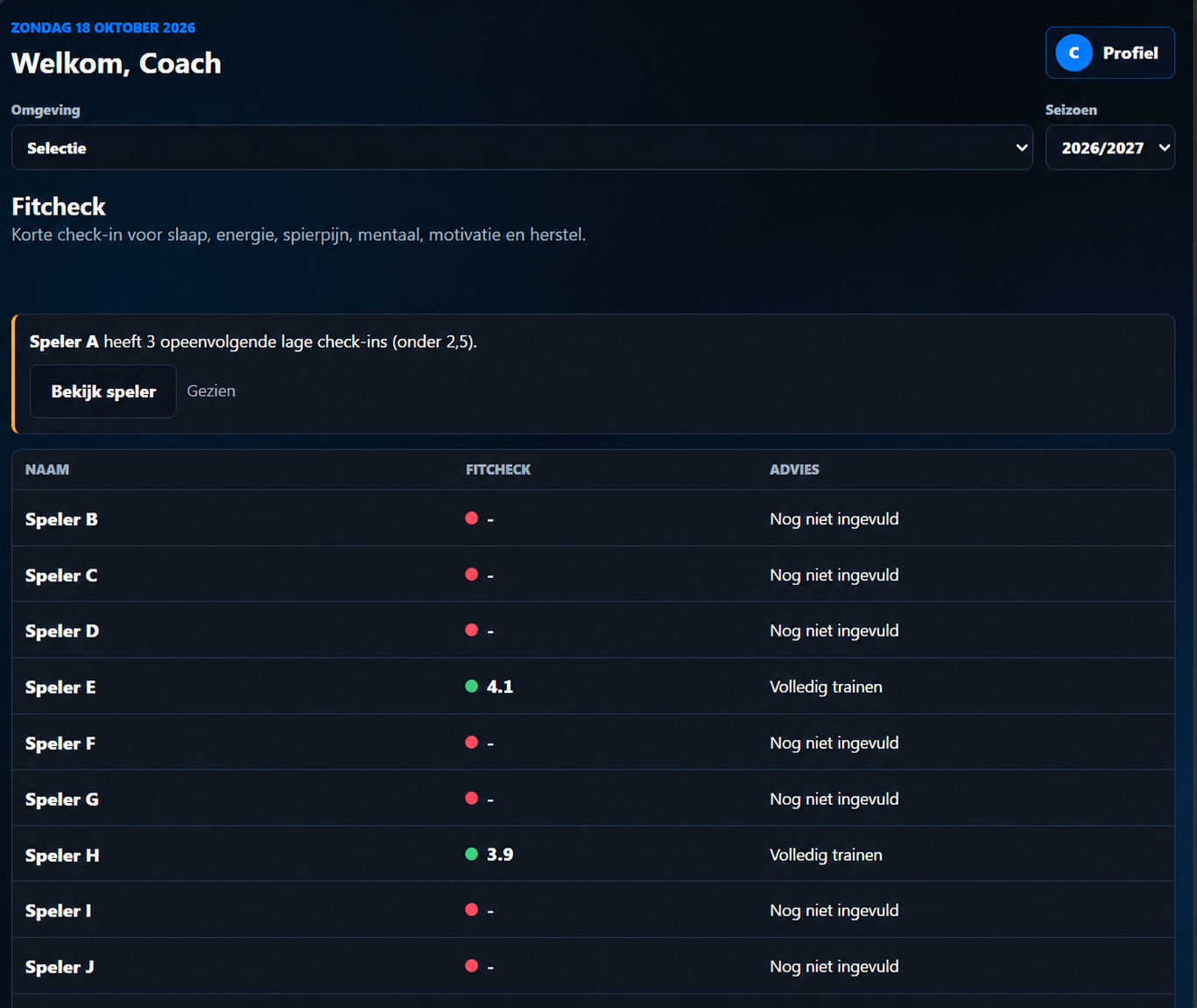This screenshot has width=1197, height=1008.
Task: Click the red status dot for Speler I
Action: point(471,910)
